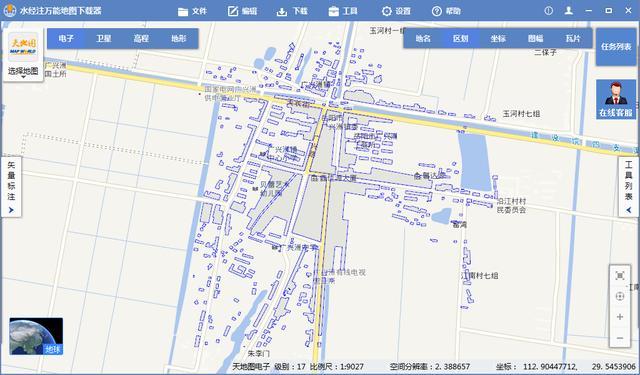This screenshot has height=375, width=640.
Task: Click the toolbox icon beside 工具
Action: (x=333, y=11)
